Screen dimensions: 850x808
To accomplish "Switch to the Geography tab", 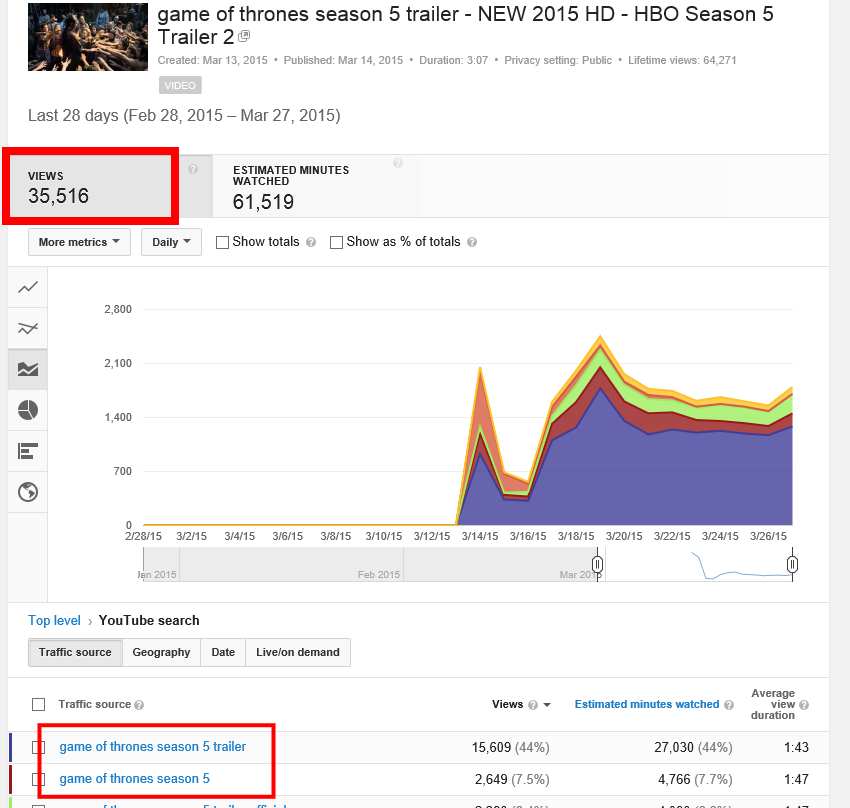I will pyautogui.click(x=162, y=652).
